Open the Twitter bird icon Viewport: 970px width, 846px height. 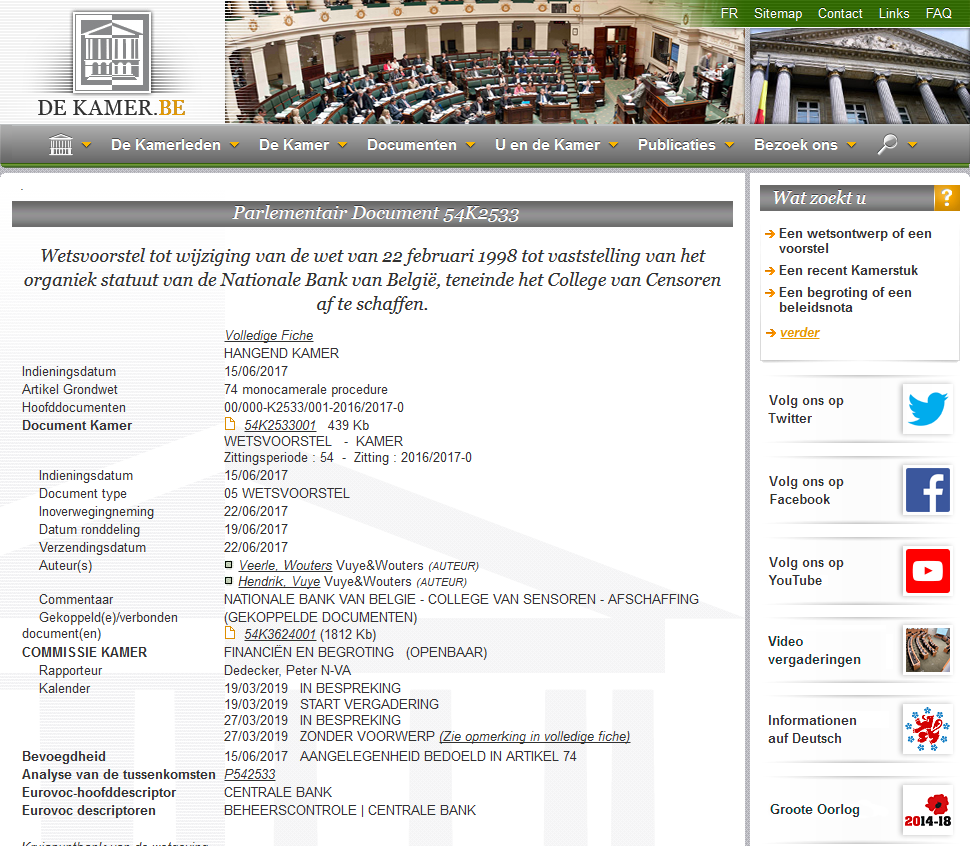[926, 409]
